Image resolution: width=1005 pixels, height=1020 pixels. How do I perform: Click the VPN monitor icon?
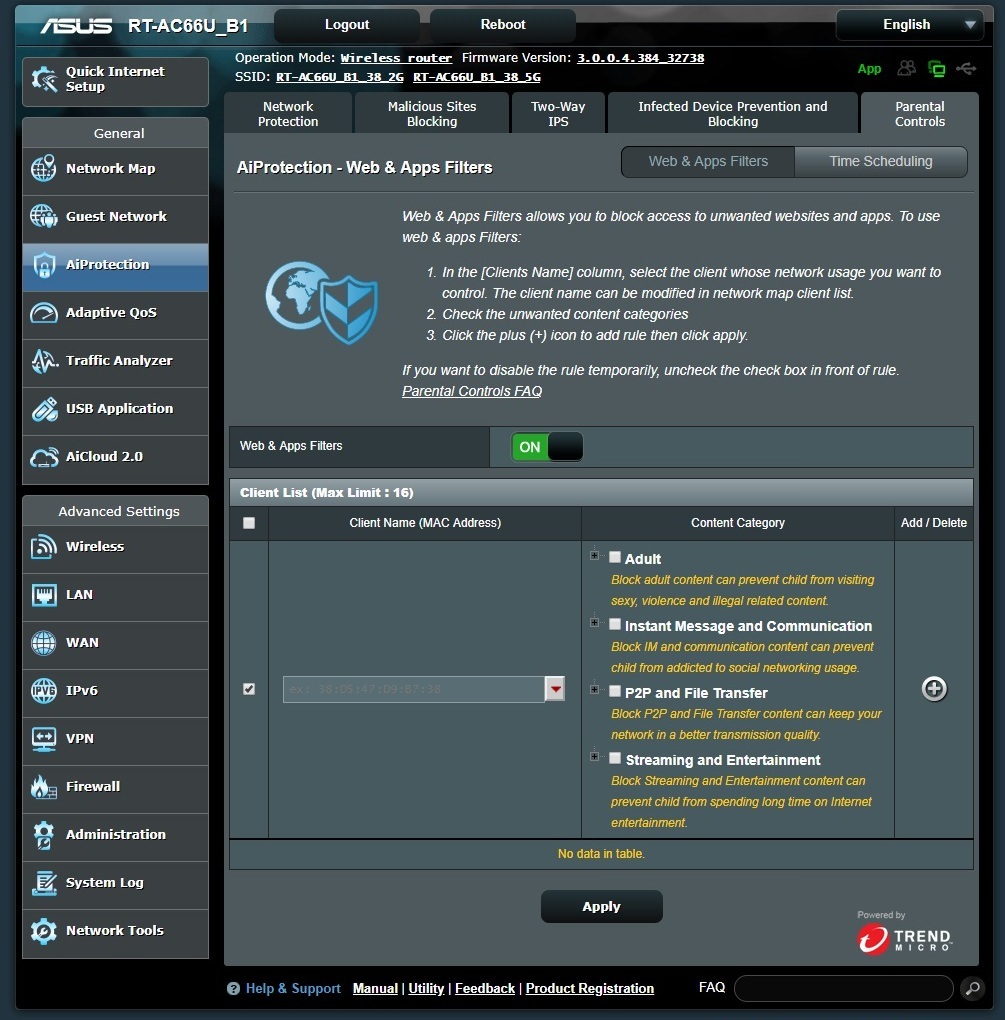[44, 739]
